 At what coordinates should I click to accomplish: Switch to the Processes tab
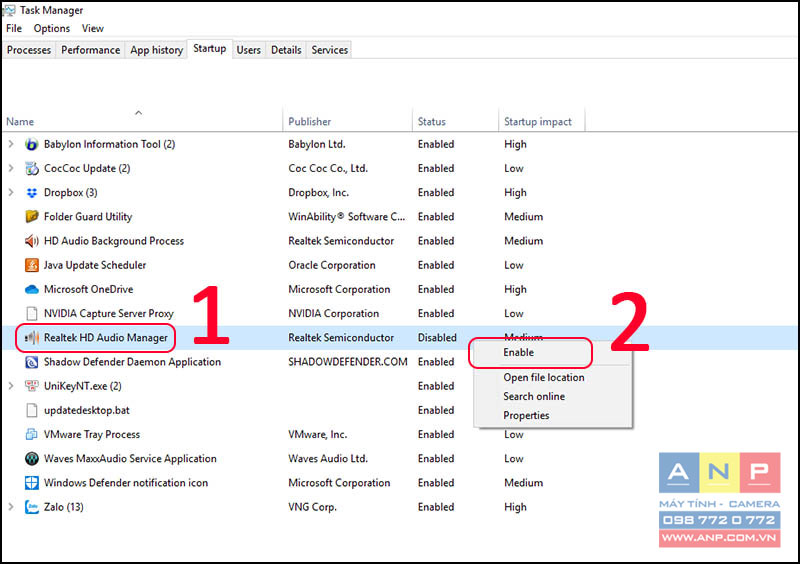tap(29, 50)
